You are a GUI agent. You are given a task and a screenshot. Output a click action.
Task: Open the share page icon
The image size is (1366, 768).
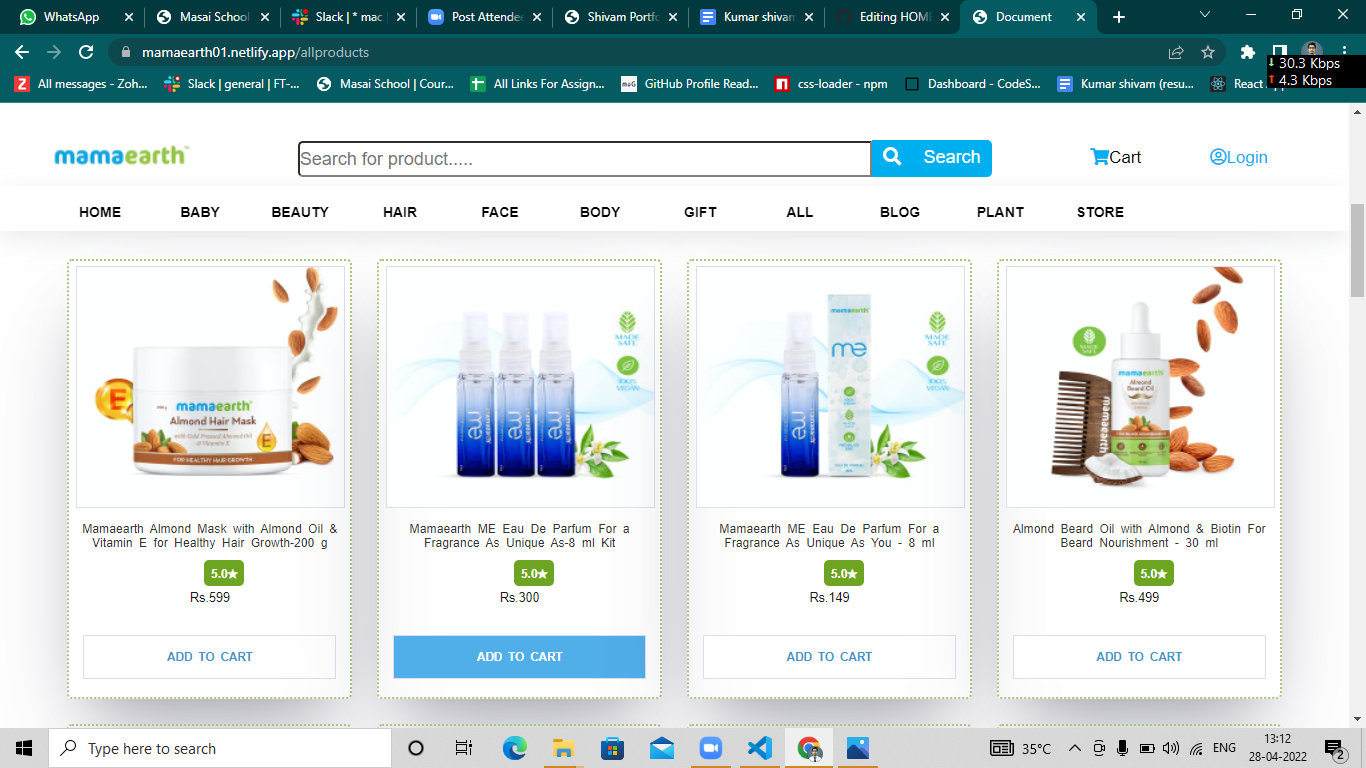pos(1176,52)
